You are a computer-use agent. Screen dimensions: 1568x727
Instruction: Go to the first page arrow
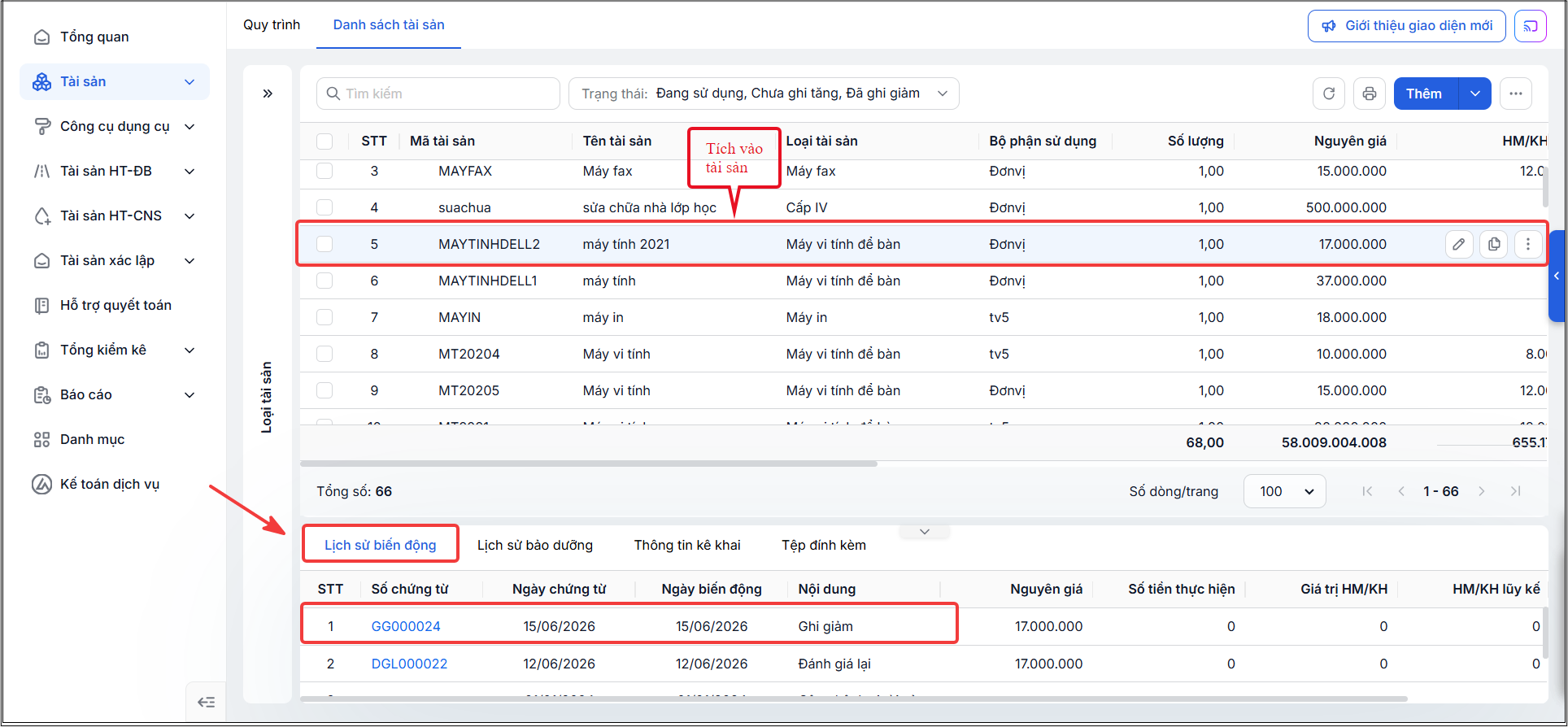(x=1367, y=491)
